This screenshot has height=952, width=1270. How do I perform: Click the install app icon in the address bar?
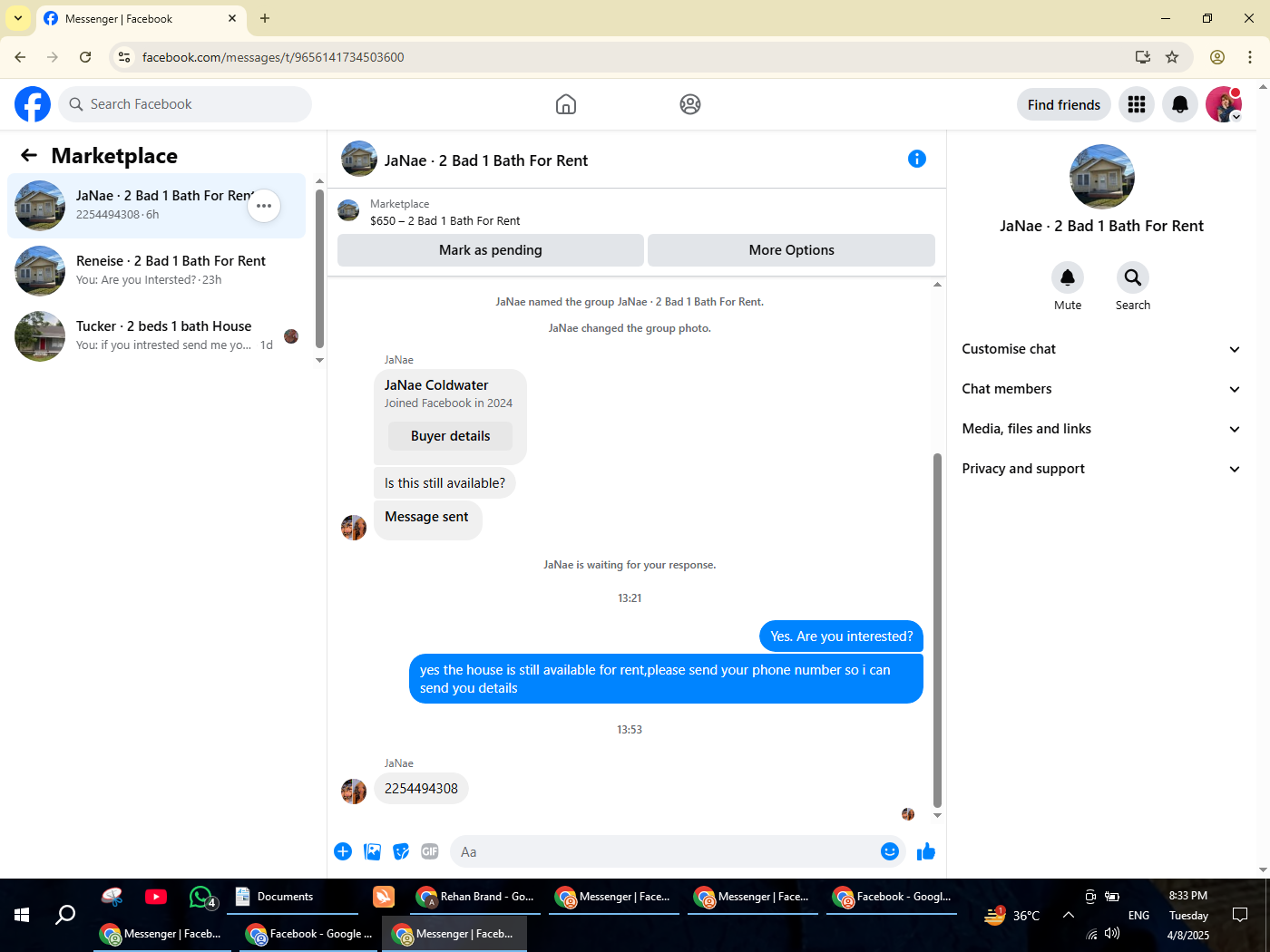pos(1143,57)
